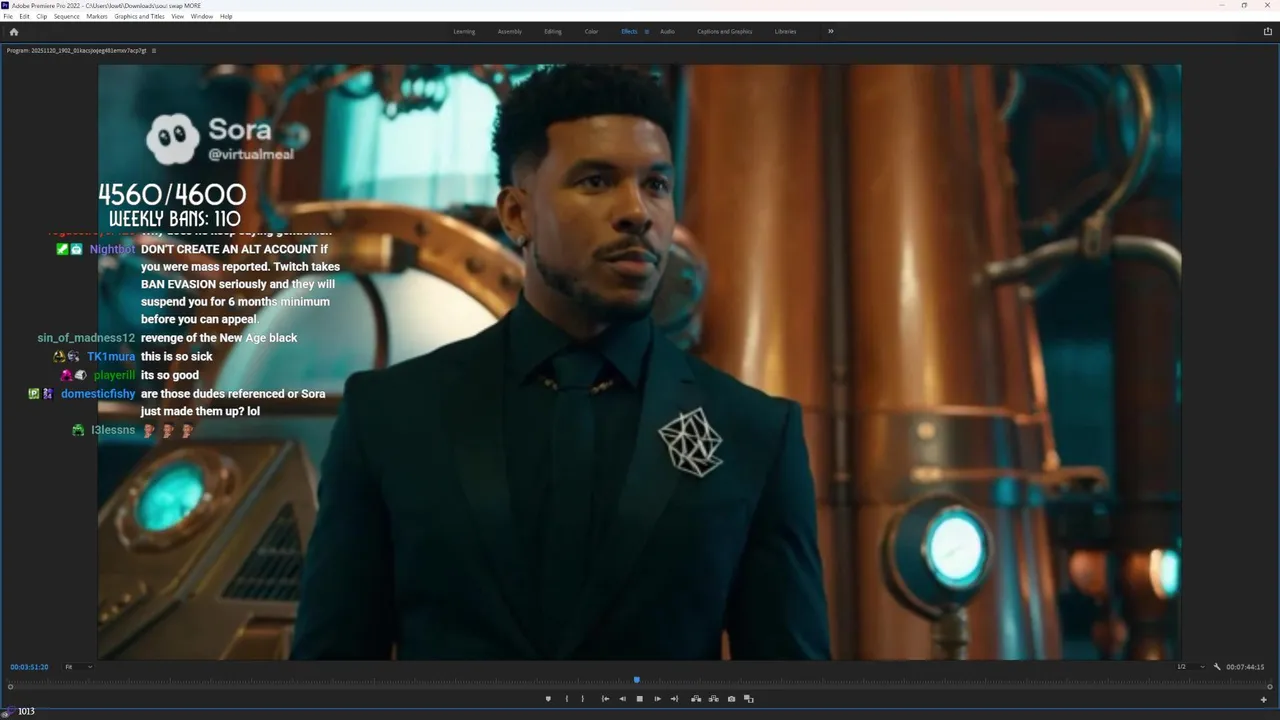Screen dimensions: 1280x720
Task: Open the Program panel menu icon
Action: point(153,50)
